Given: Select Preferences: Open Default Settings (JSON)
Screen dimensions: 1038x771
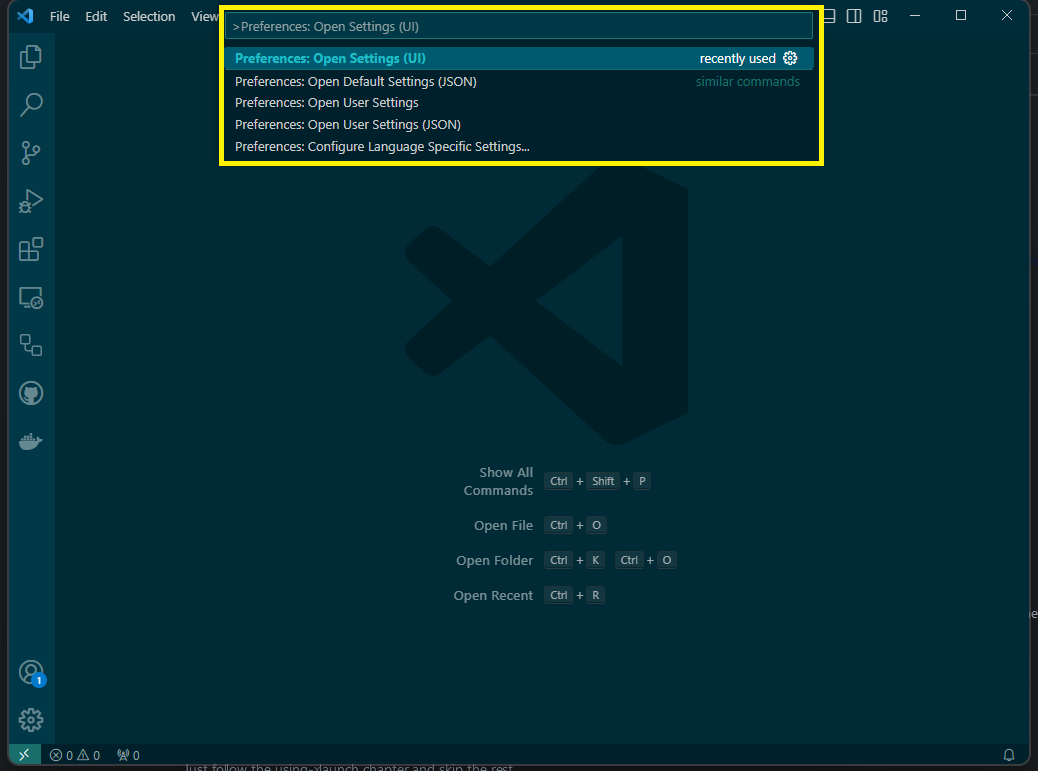Looking at the screenshot, I should coord(355,81).
